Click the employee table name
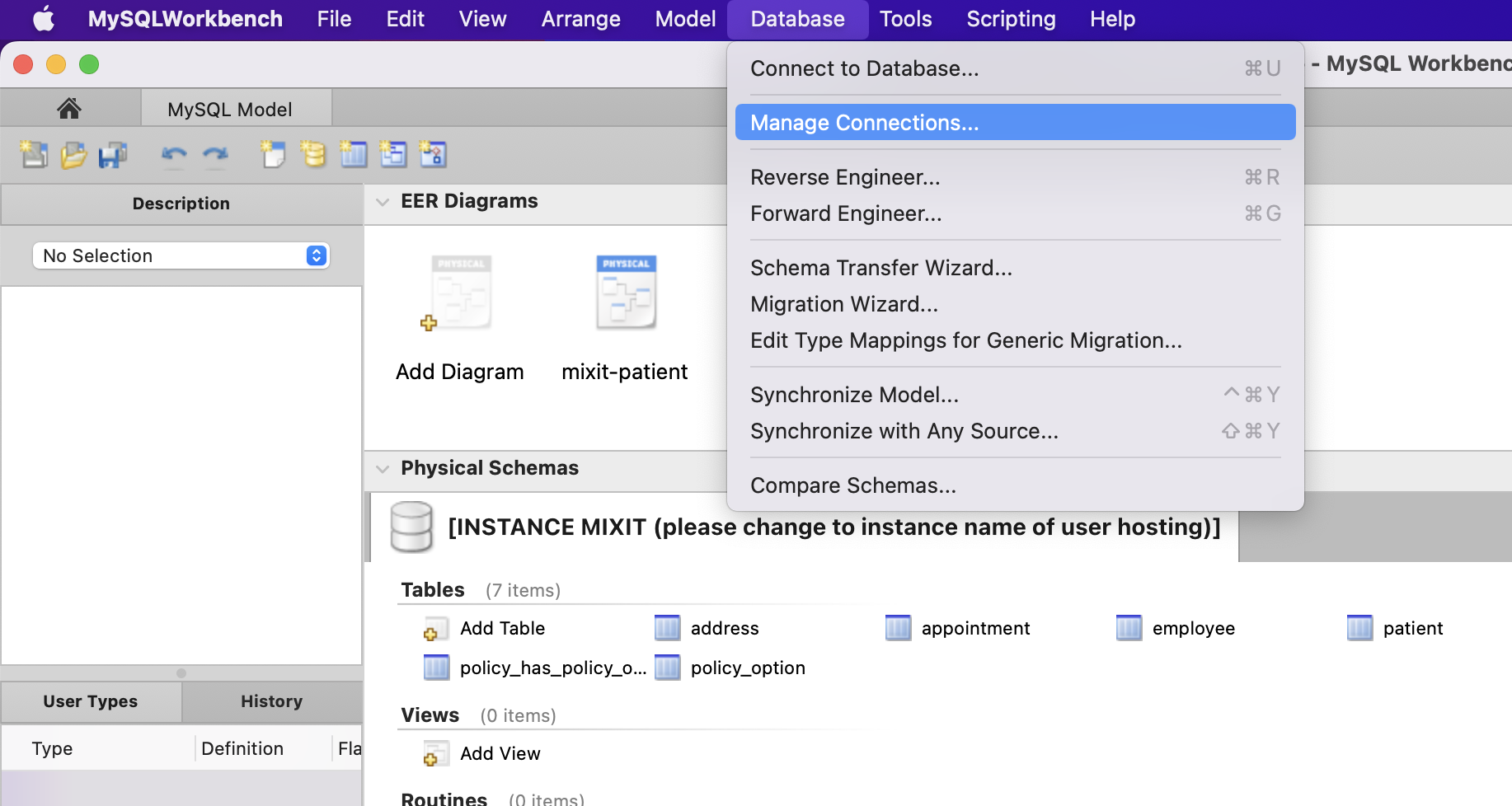Image resolution: width=1512 pixels, height=806 pixels. point(1194,628)
